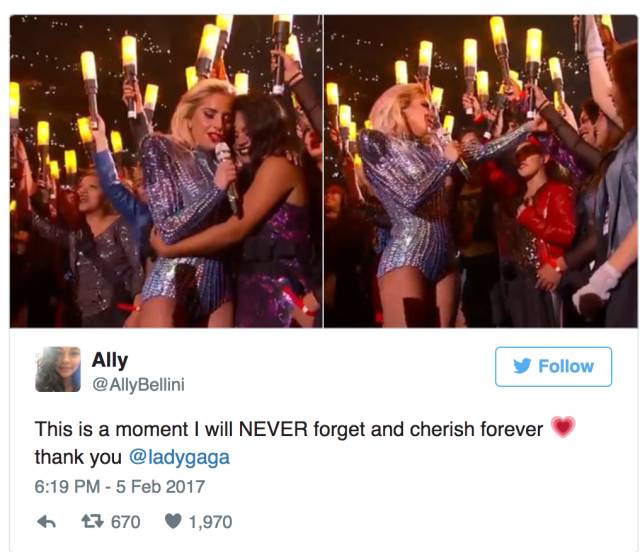View the 1,970 likes count
The width and height of the screenshot is (640, 552).
[x=210, y=522]
